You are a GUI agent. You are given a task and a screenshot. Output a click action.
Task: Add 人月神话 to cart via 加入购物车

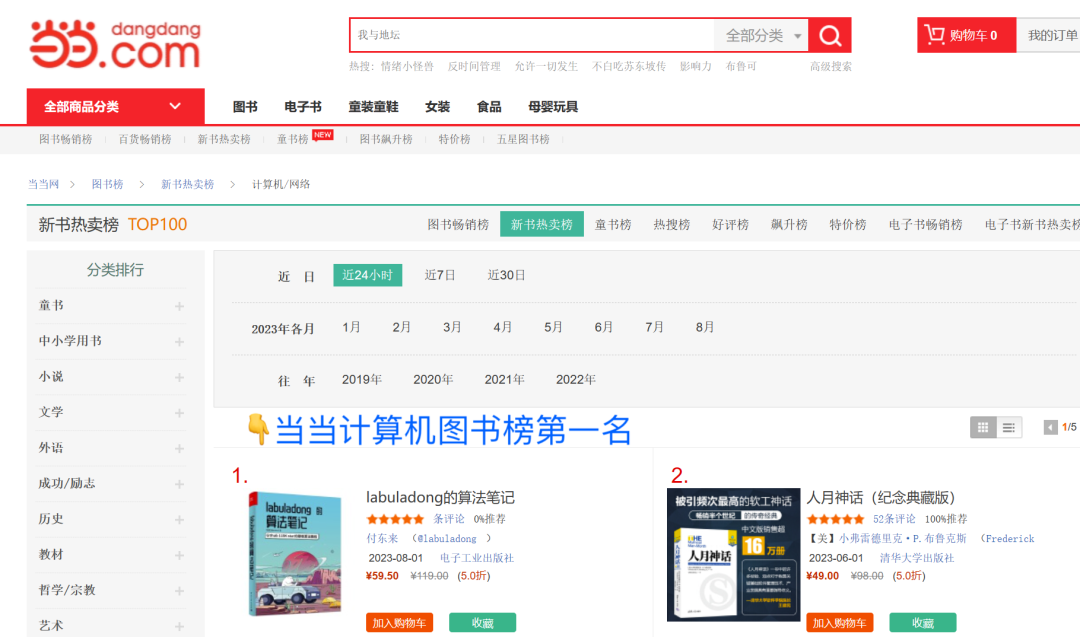pyautogui.click(x=840, y=622)
